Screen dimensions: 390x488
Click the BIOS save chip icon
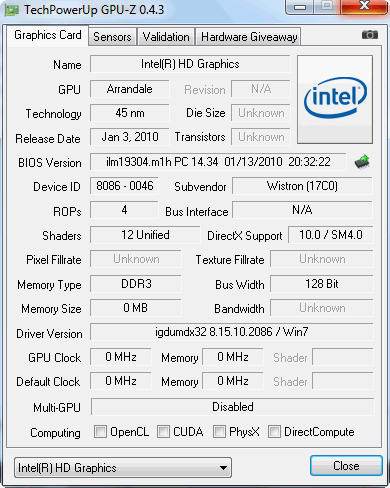pos(362,162)
